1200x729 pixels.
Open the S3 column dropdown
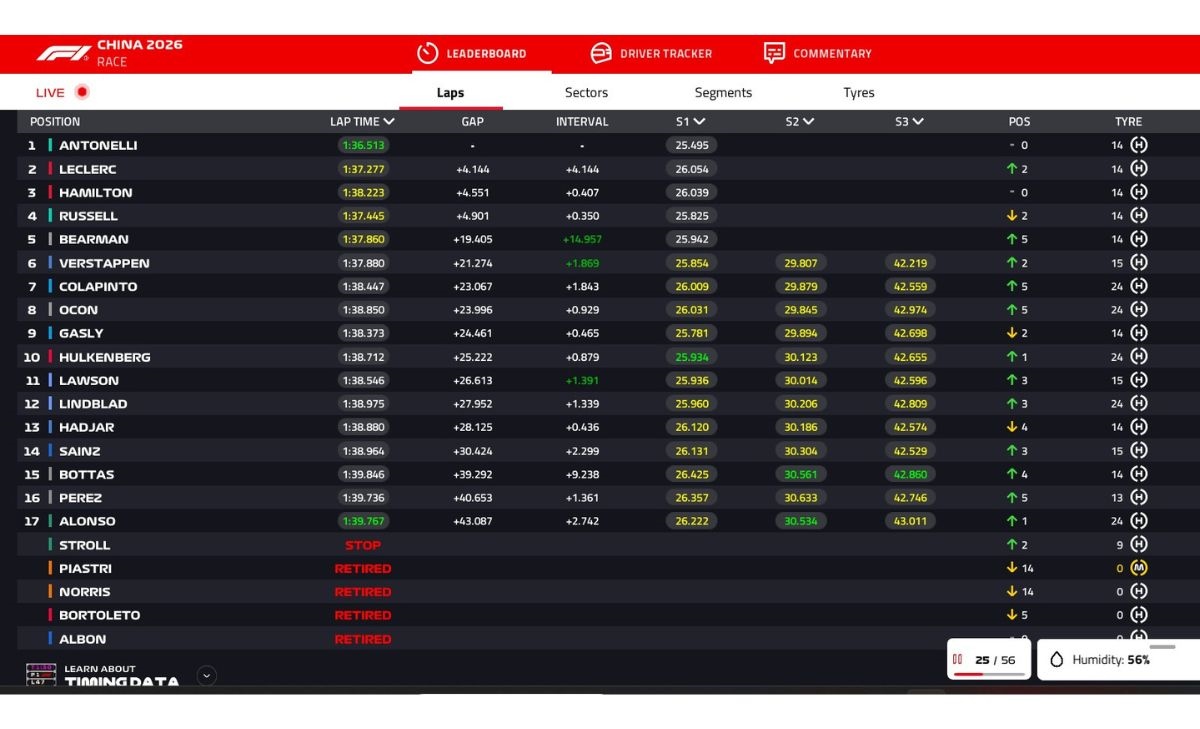[x=918, y=122]
